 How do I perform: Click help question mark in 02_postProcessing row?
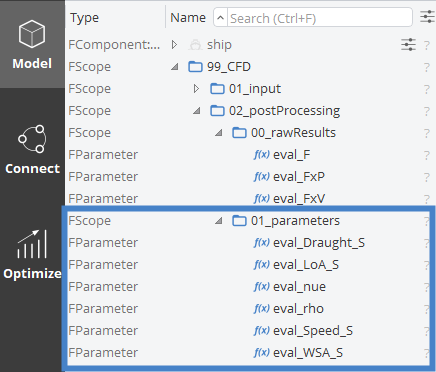[427, 111]
